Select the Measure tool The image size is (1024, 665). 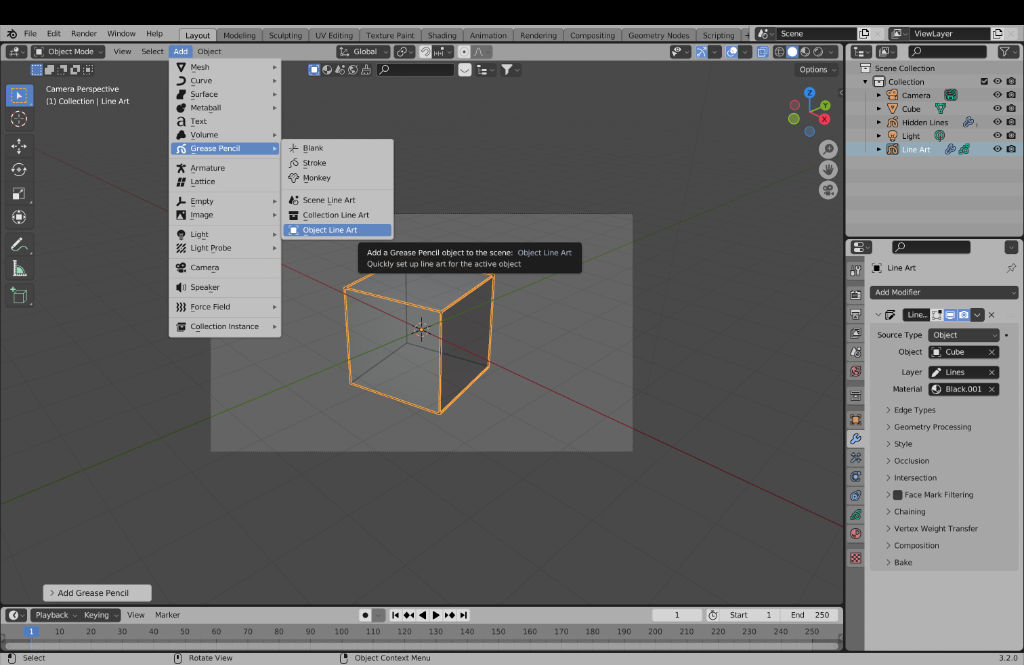[19, 268]
